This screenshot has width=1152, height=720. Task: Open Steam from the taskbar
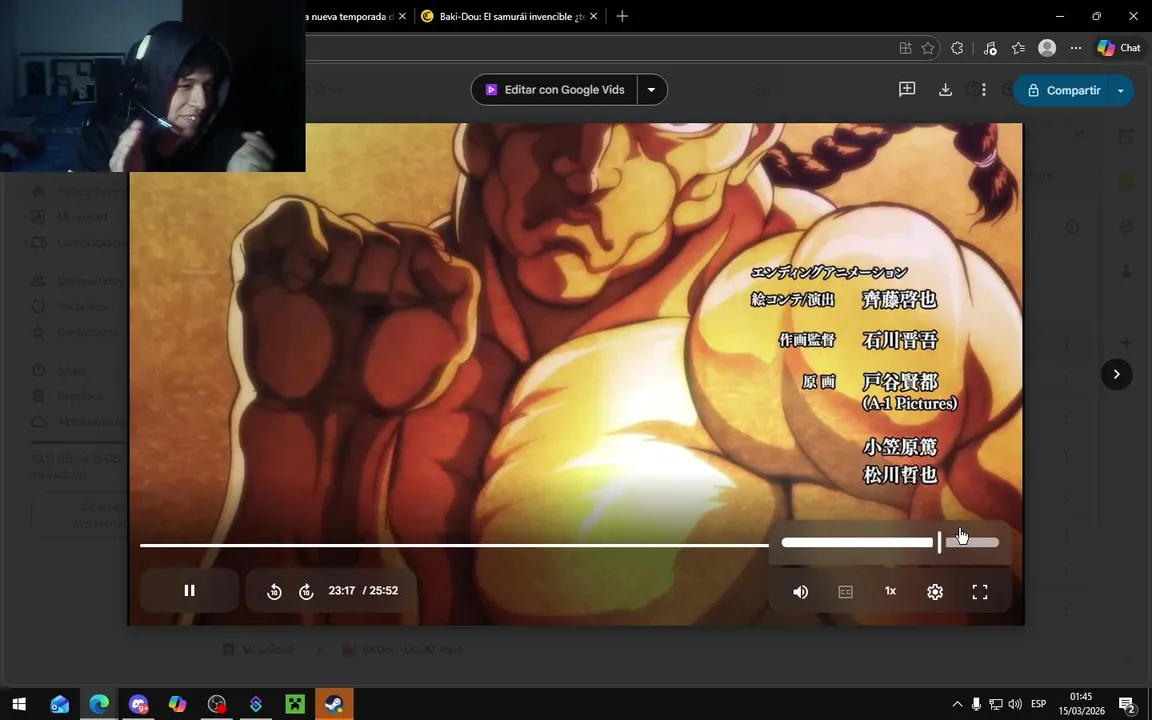tap(334, 704)
